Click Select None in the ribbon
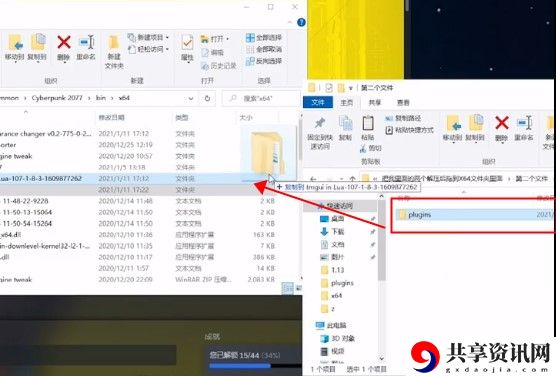Image resolution: width=556 pixels, height=376 pixels. click(264, 49)
